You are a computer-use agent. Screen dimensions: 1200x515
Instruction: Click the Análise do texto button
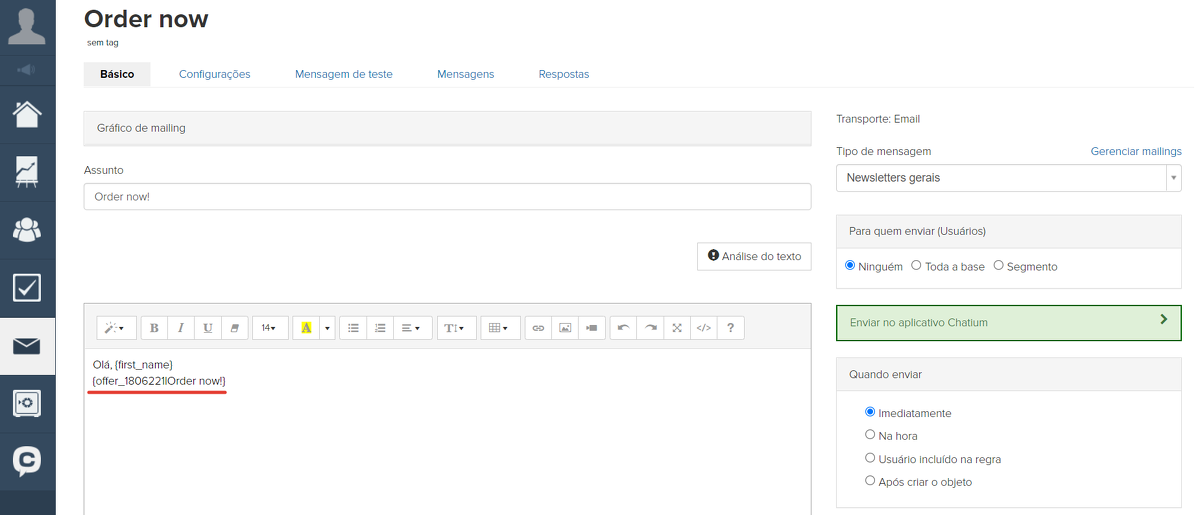[x=754, y=256]
